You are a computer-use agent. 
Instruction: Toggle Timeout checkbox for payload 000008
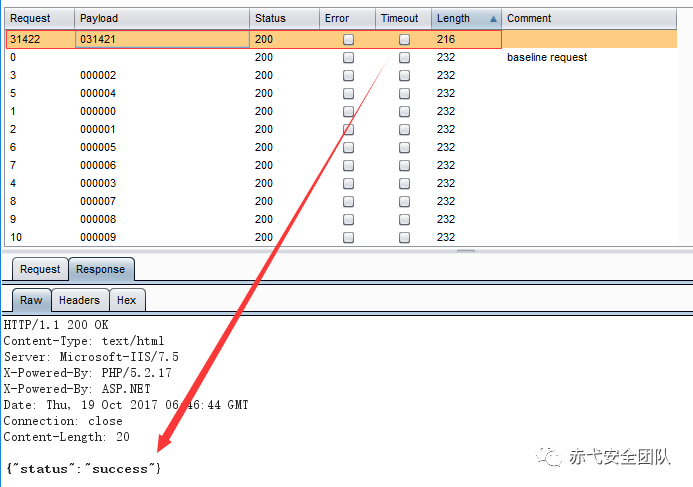point(404,219)
